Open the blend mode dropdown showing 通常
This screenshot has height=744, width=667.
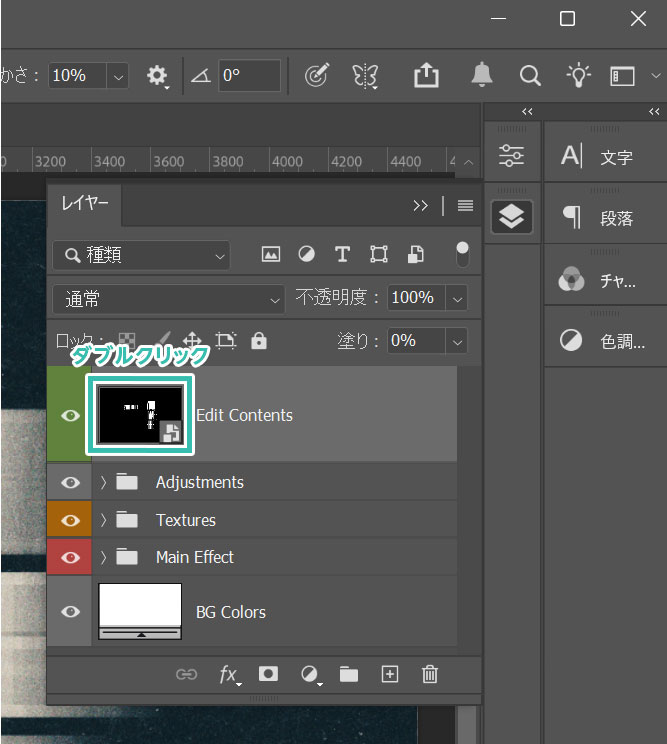169,298
